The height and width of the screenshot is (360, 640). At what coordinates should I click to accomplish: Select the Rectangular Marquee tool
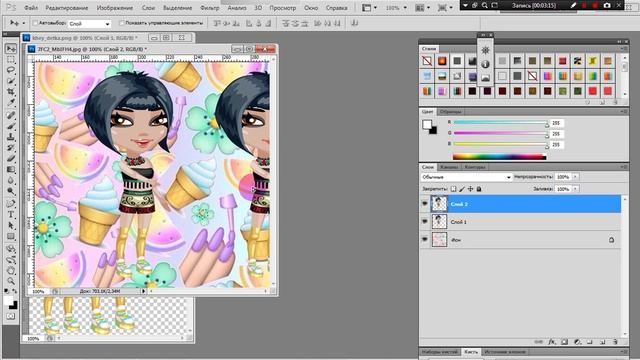tap(11, 60)
